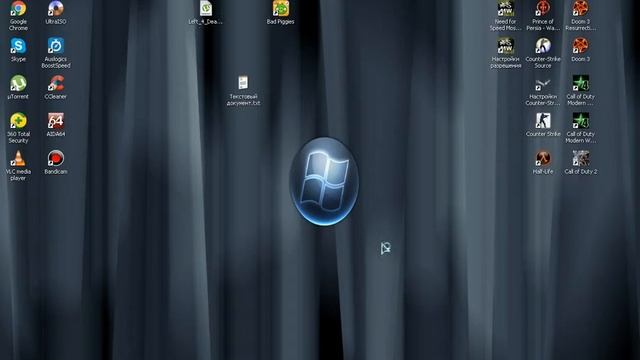The height and width of the screenshot is (360, 640).
Task: Open the Настройки Counter-Str... shortcut
Action: coord(543,83)
